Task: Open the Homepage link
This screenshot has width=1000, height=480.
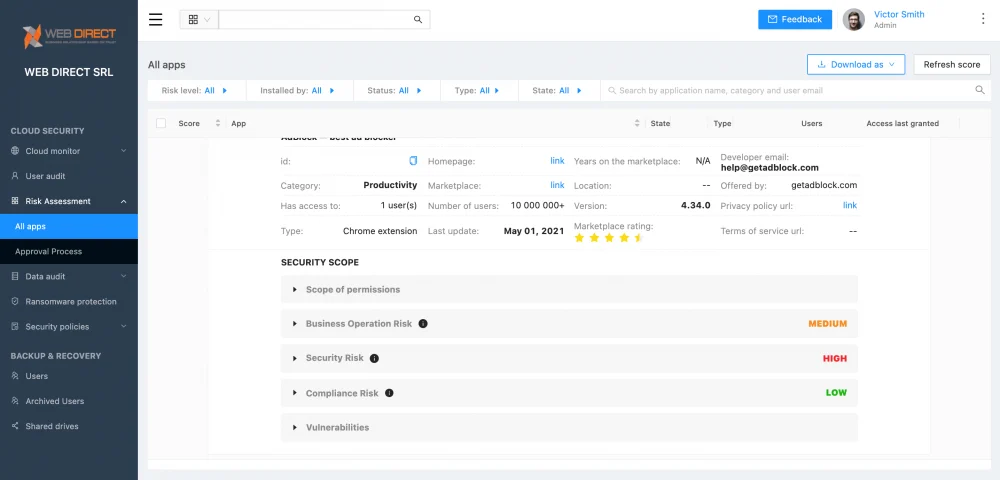Action: point(557,161)
